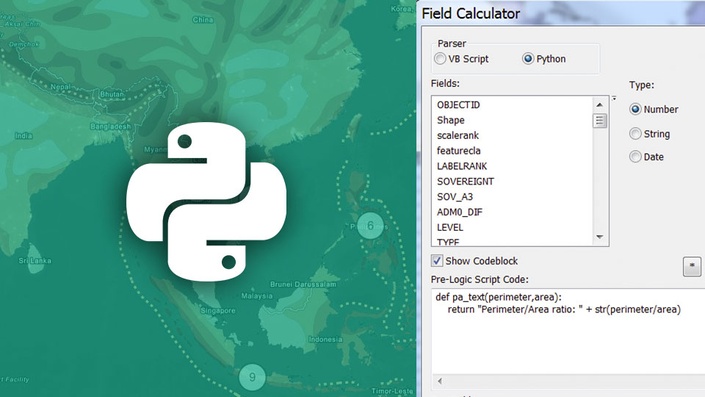
Task: Select LABELRANK in the Fields list
Action: (462, 166)
